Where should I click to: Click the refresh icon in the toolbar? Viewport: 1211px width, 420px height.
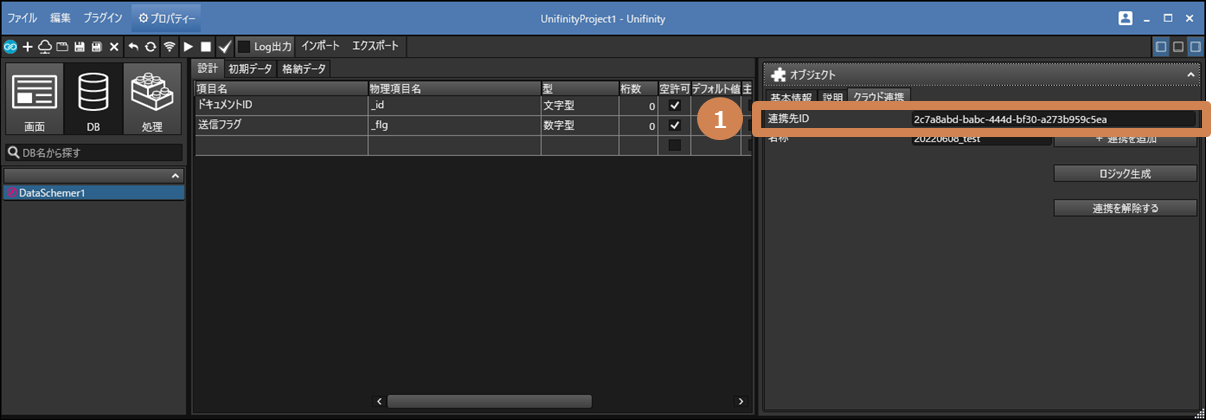(150, 47)
